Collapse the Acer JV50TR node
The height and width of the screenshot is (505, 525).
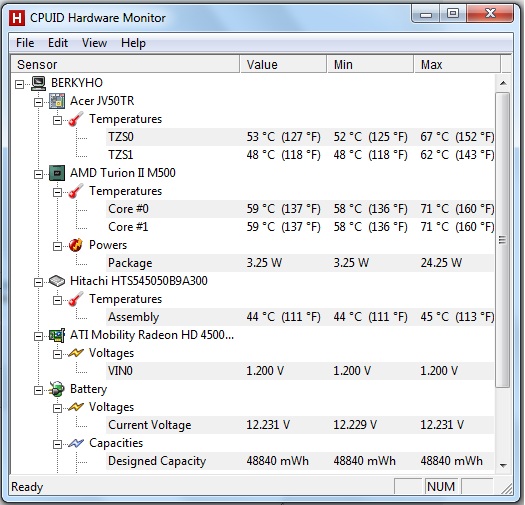pyautogui.click(x=39, y=102)
